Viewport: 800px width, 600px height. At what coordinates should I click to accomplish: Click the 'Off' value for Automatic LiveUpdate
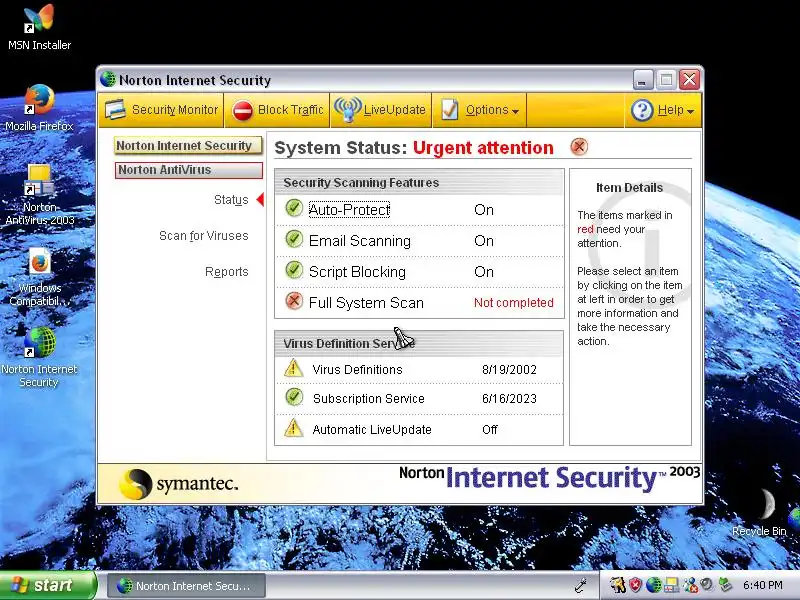pyautogui.click(x=490, y=430)
